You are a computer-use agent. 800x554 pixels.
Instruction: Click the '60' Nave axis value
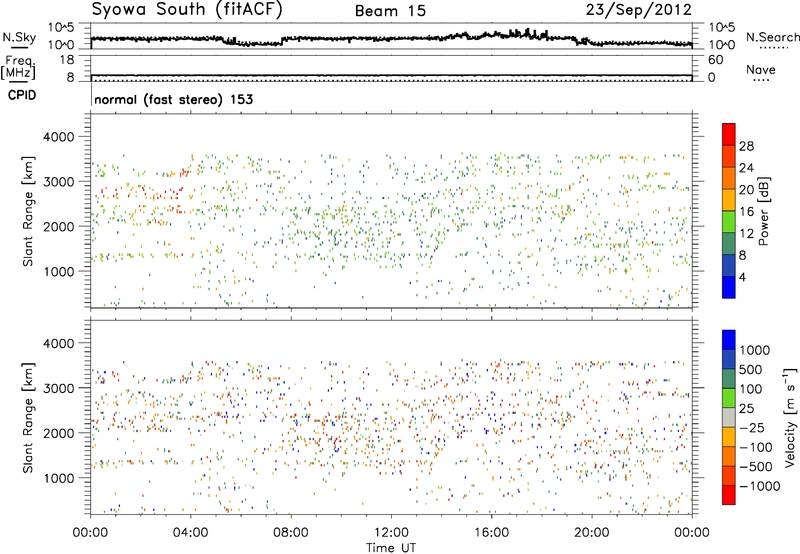click(x=715, y=60)
